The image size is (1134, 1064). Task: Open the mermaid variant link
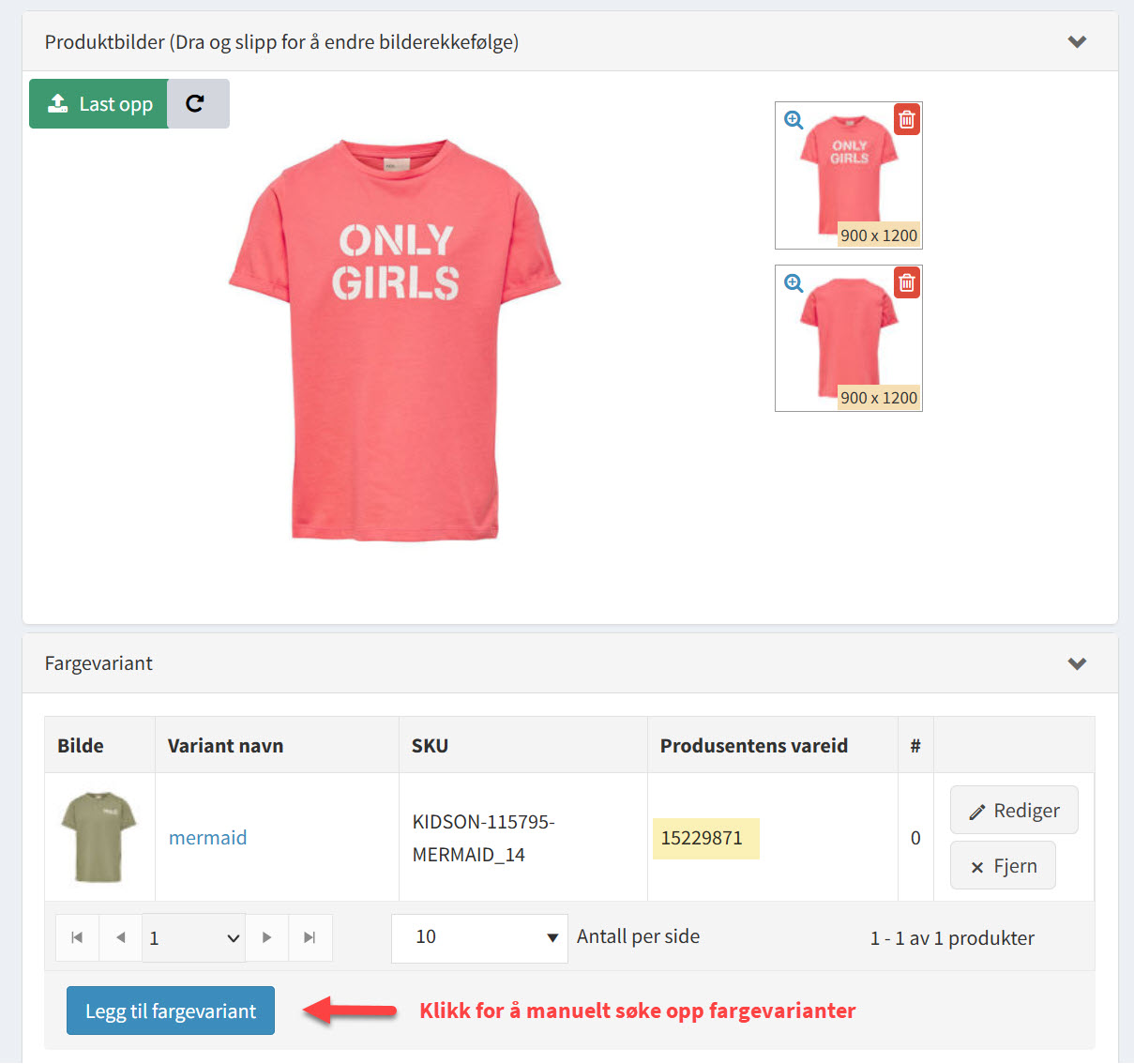(208, 838)
